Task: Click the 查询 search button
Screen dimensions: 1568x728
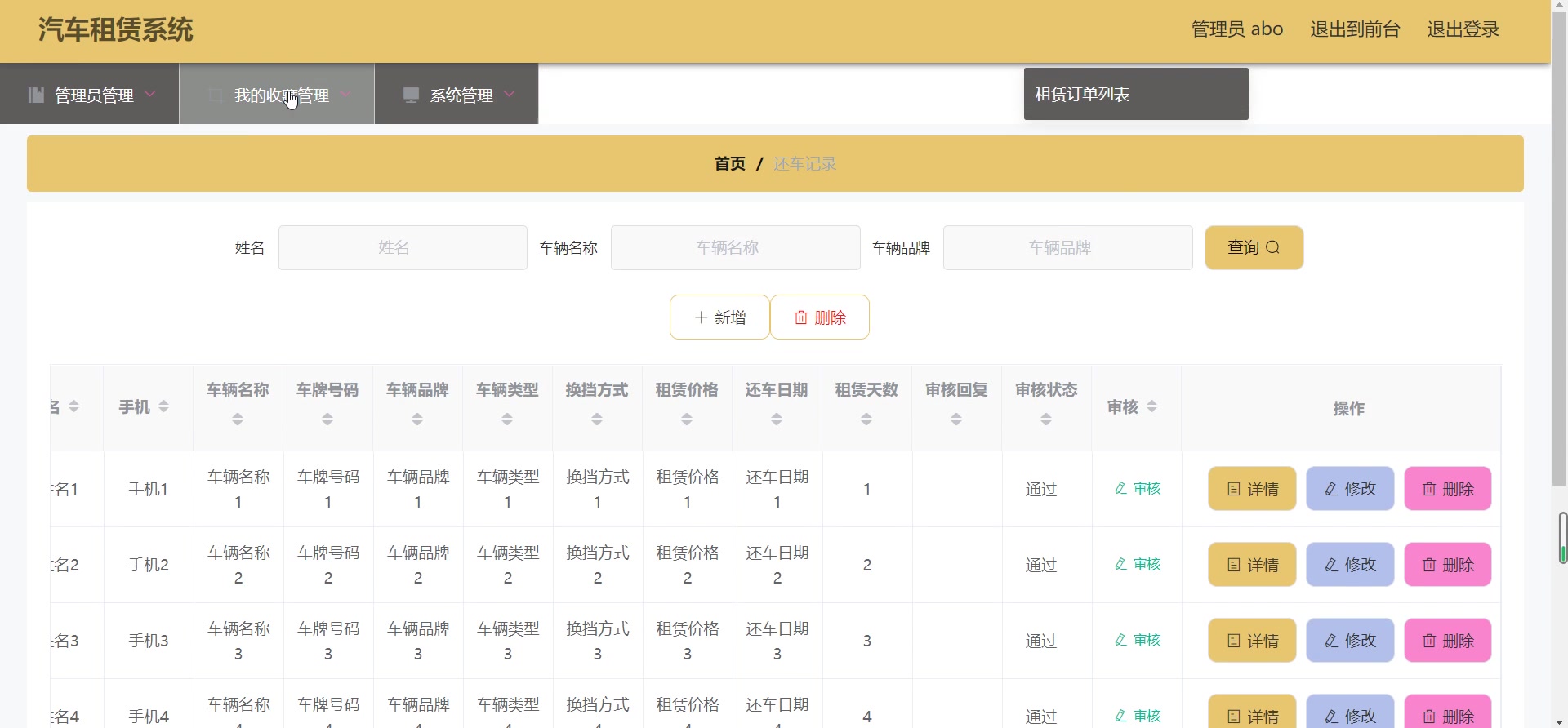Action: point(1254,247)
